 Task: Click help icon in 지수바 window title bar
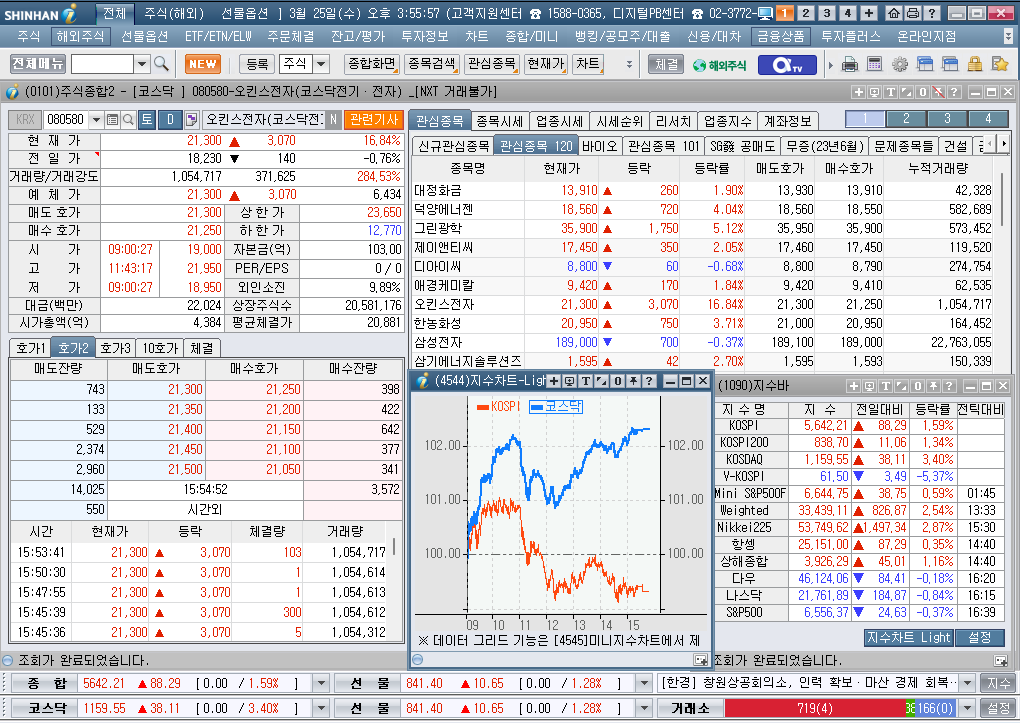(949, 387)
